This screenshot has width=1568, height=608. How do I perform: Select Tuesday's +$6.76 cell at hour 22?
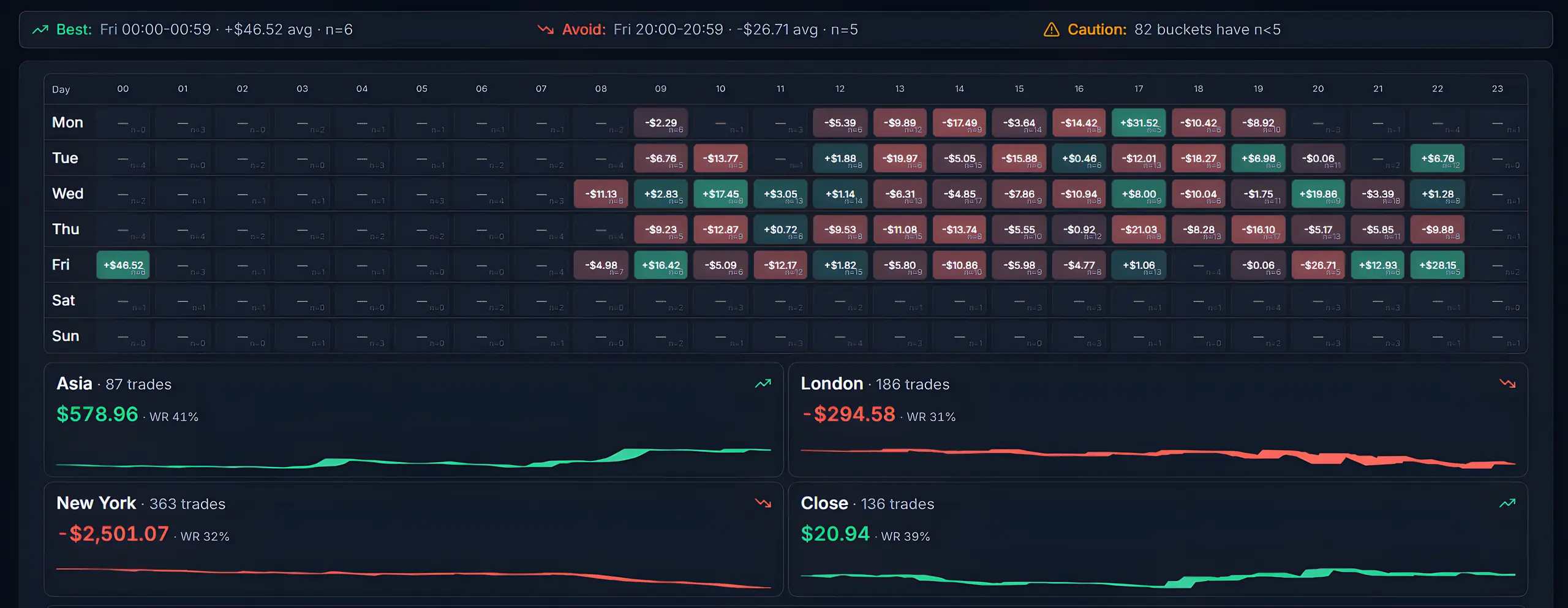[1437, 158]
